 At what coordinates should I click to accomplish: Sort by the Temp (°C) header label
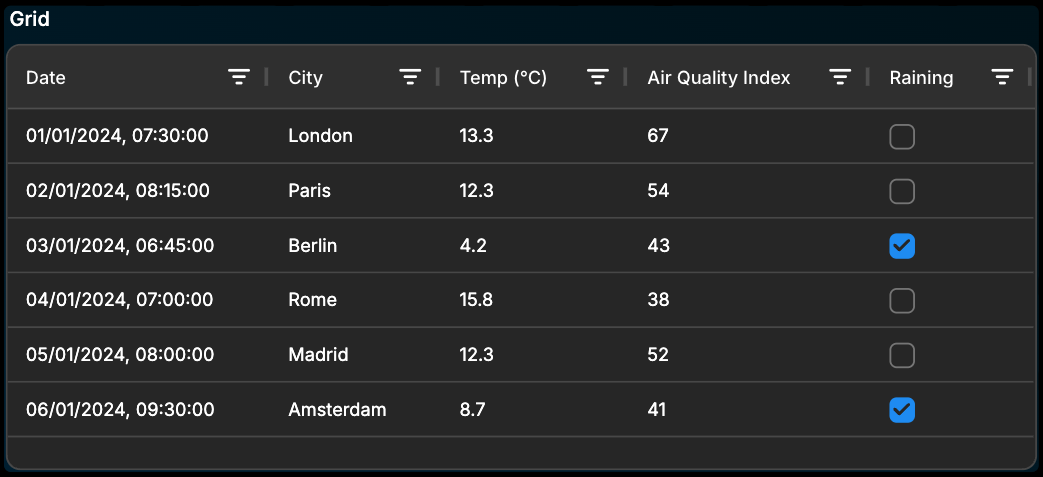pos(503,78)
